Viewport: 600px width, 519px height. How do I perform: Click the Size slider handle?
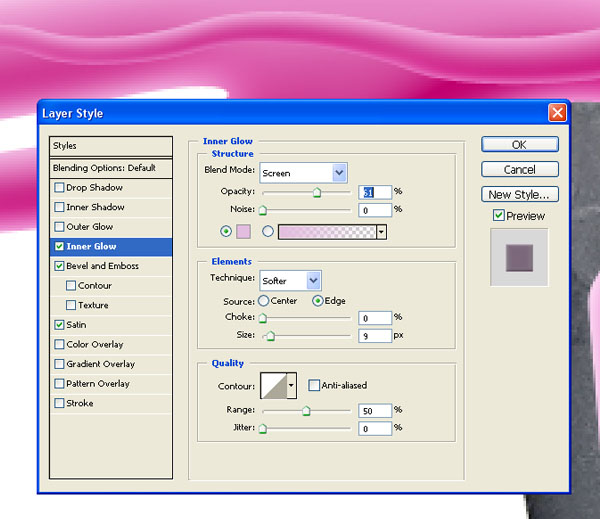pyautogui.click(x=271, y=336)
